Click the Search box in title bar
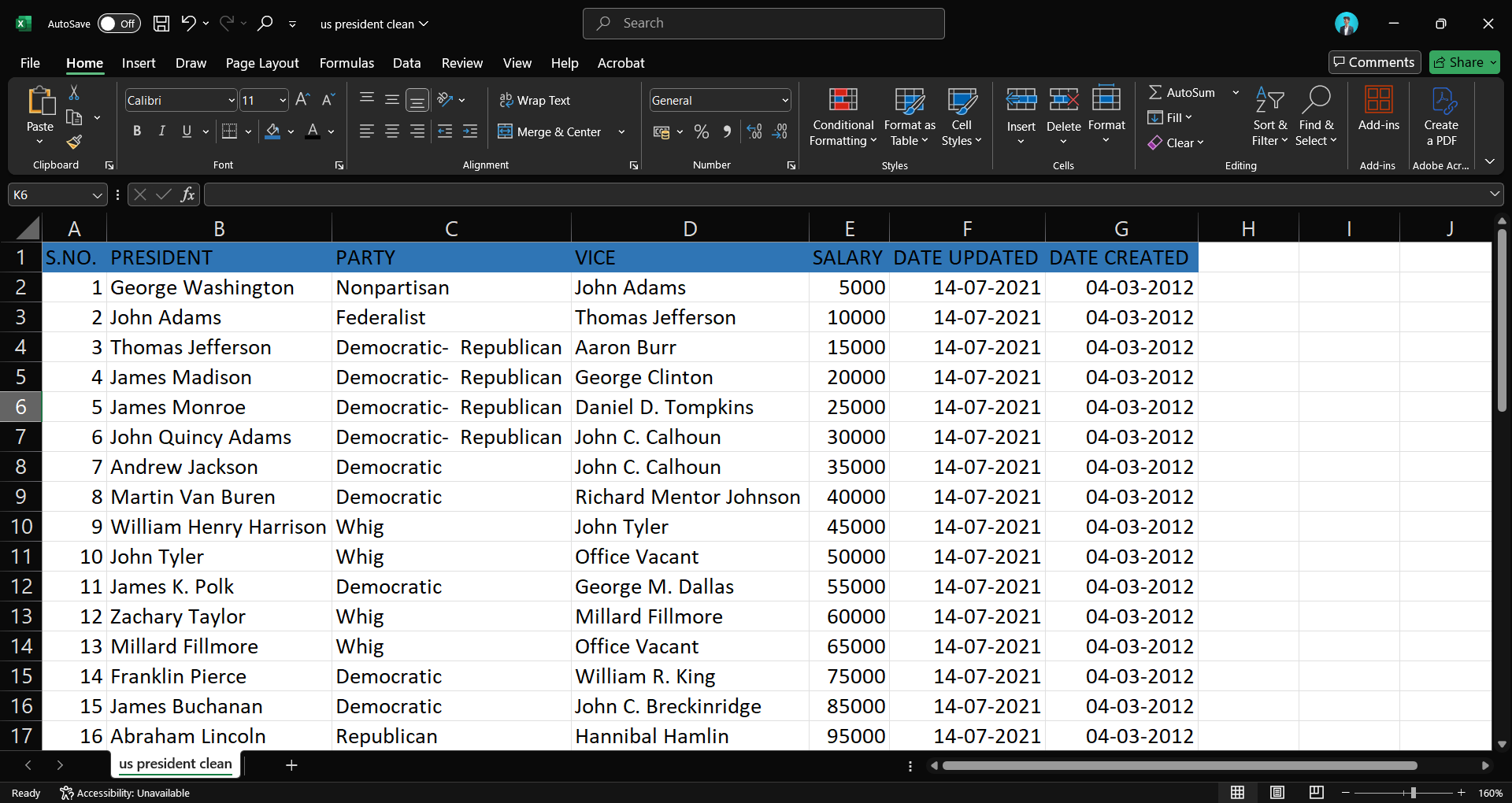The height and width of the screenshot is (803, 1512). (763, 24)
